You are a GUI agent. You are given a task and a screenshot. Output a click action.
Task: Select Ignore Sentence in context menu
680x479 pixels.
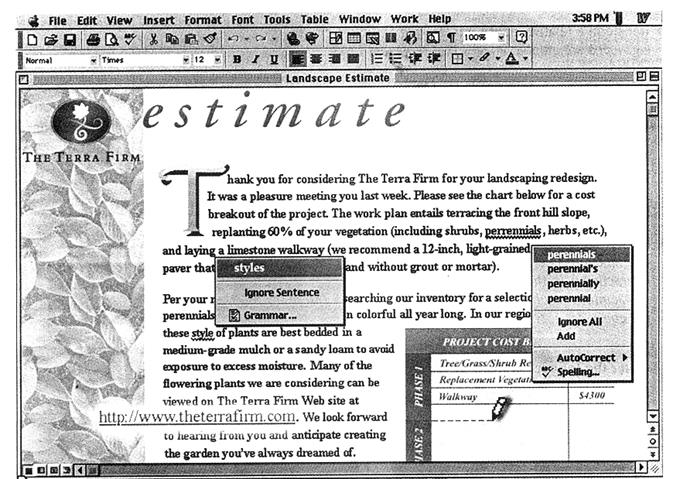[280, 293]
